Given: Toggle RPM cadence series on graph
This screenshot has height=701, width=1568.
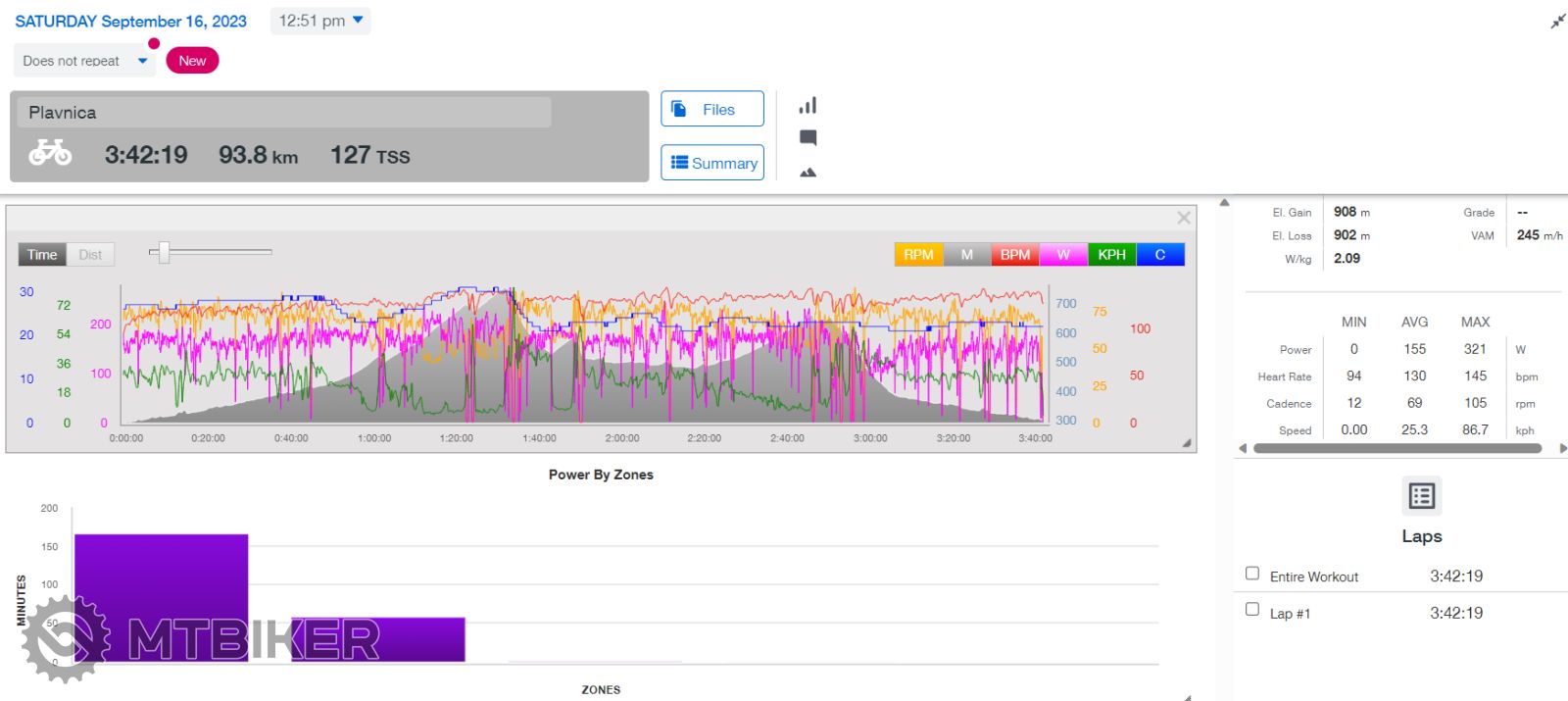Looking at the screenshot, I should [x=918, y=255].
